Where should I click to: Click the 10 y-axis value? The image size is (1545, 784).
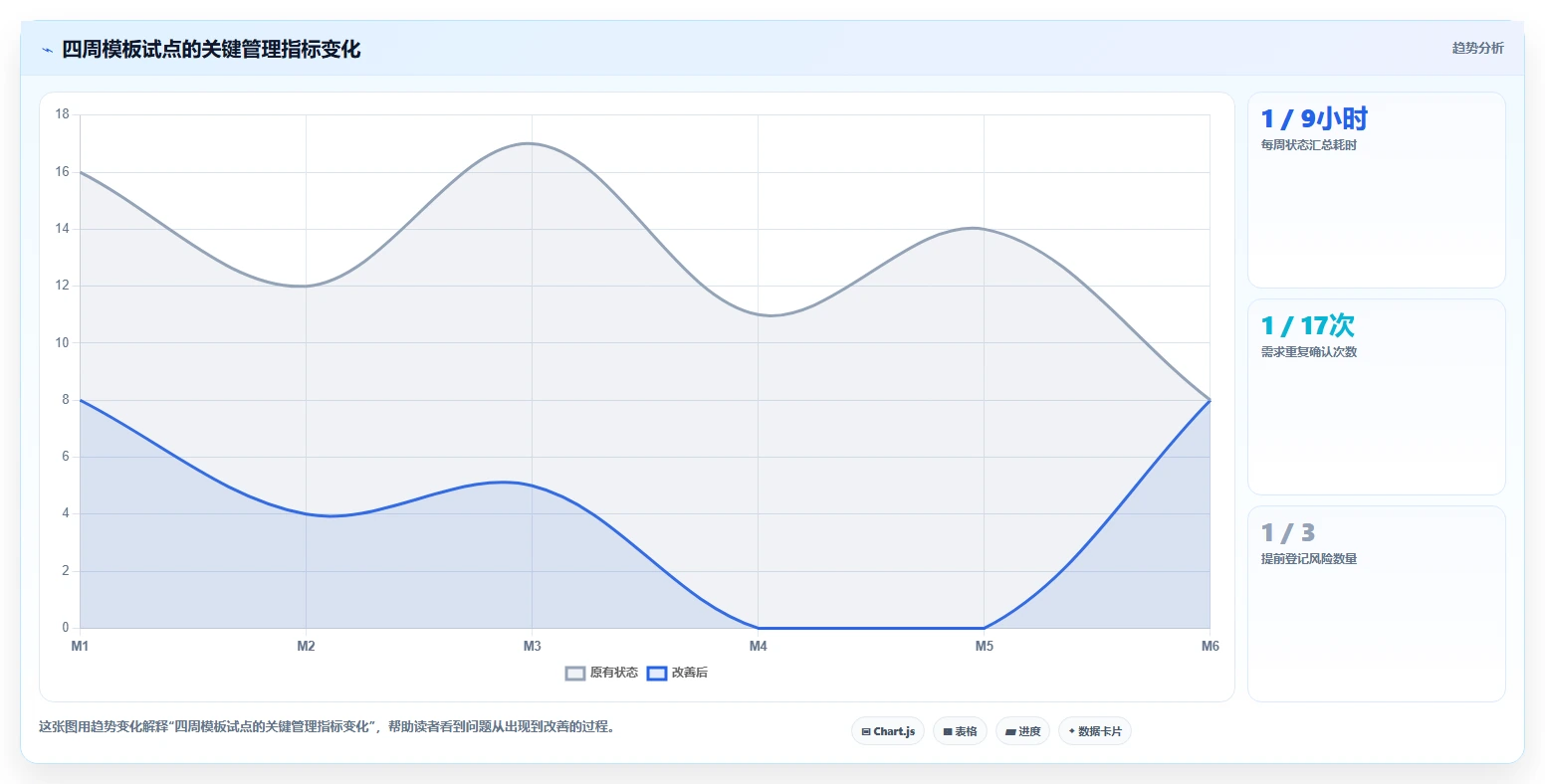point(63,342)
